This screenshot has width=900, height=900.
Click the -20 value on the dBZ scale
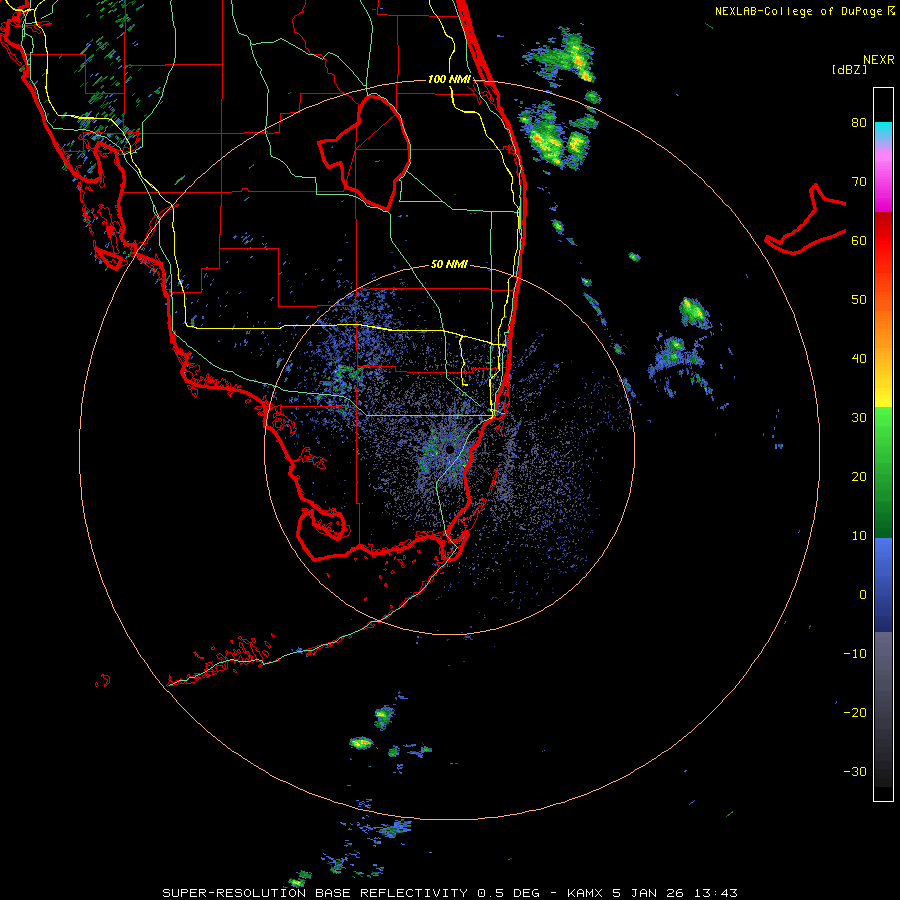click(855, 713)
